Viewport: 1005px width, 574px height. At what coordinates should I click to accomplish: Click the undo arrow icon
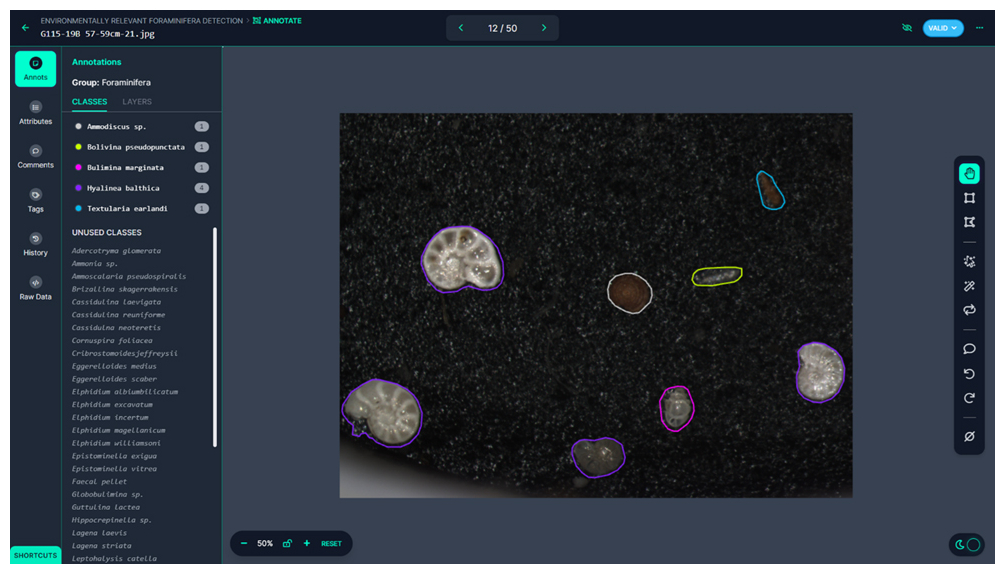(x=968, y=374)
